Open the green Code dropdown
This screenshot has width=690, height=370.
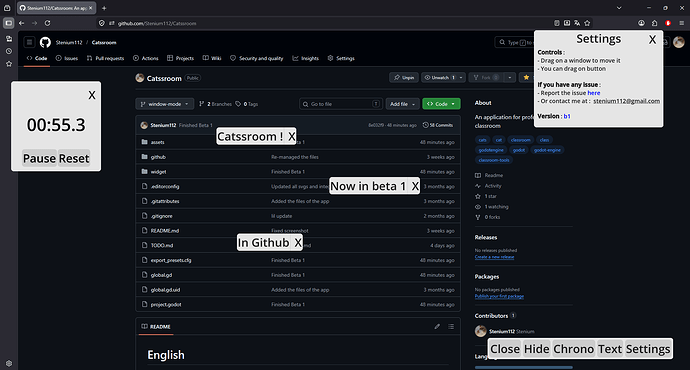[x=441, y=104]
